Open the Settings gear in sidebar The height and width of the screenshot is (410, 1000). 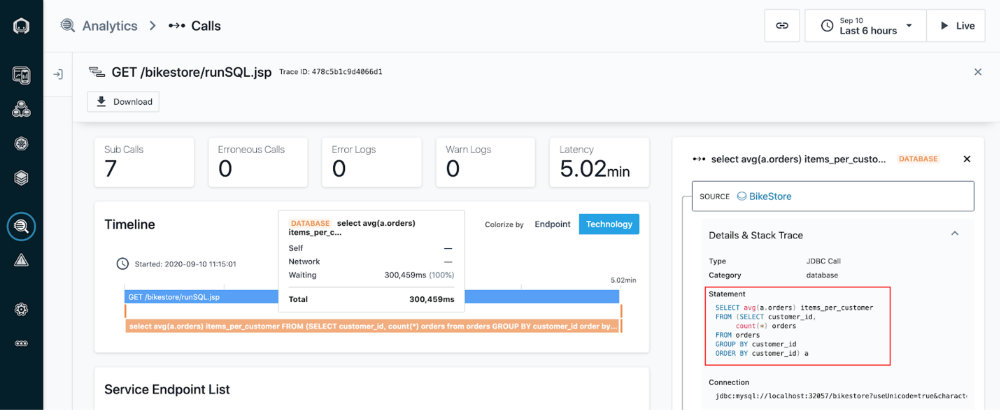coord(21,309)
